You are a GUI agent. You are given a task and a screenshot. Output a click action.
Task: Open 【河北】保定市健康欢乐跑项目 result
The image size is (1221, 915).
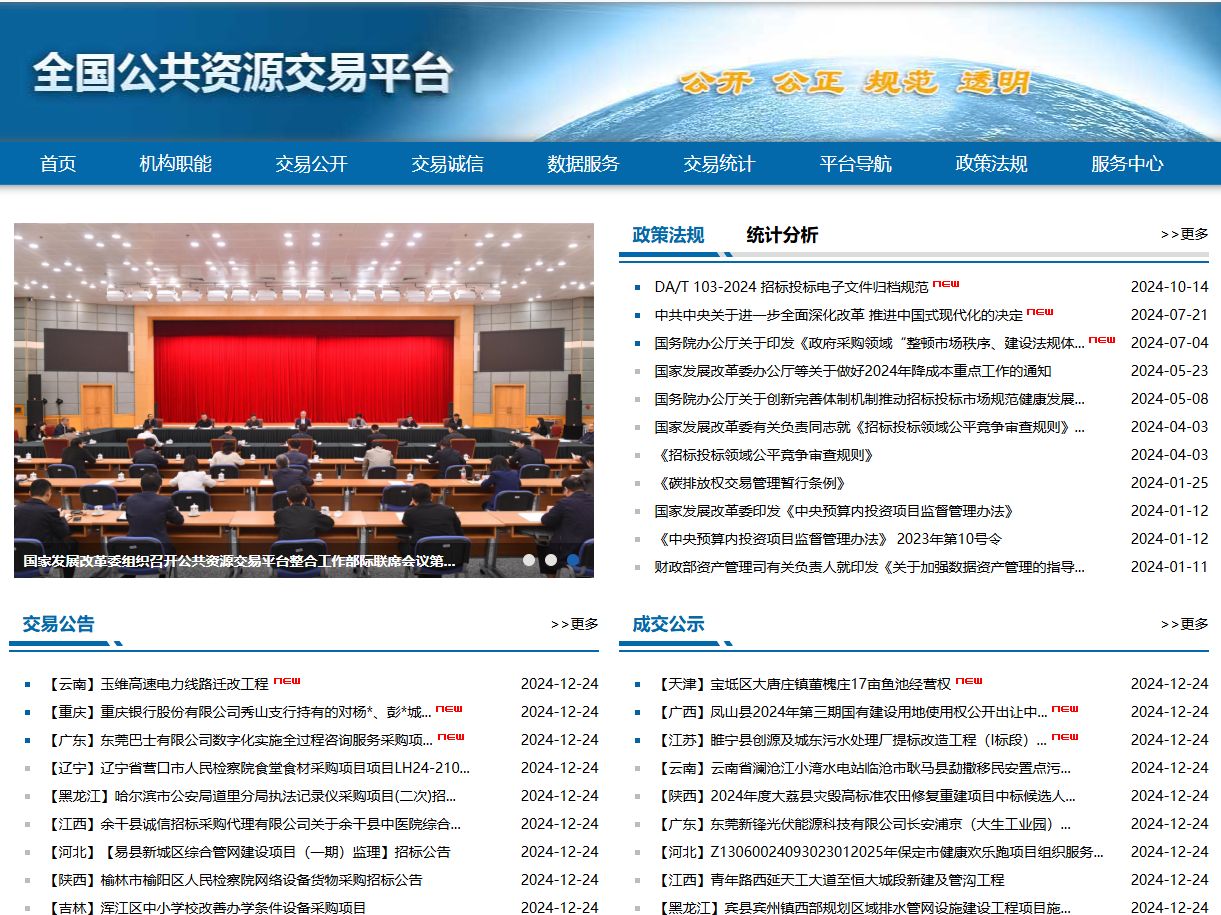(879, 852)
